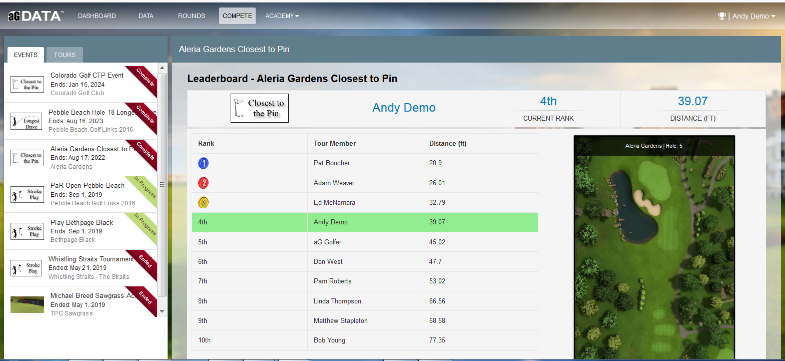Select the Events tab
This screenshot has height=361, width=785.
tap(25, 55)
